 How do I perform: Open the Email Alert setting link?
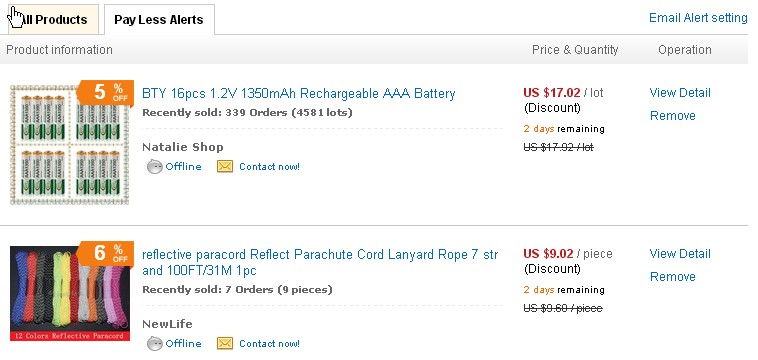pos(698,18)
